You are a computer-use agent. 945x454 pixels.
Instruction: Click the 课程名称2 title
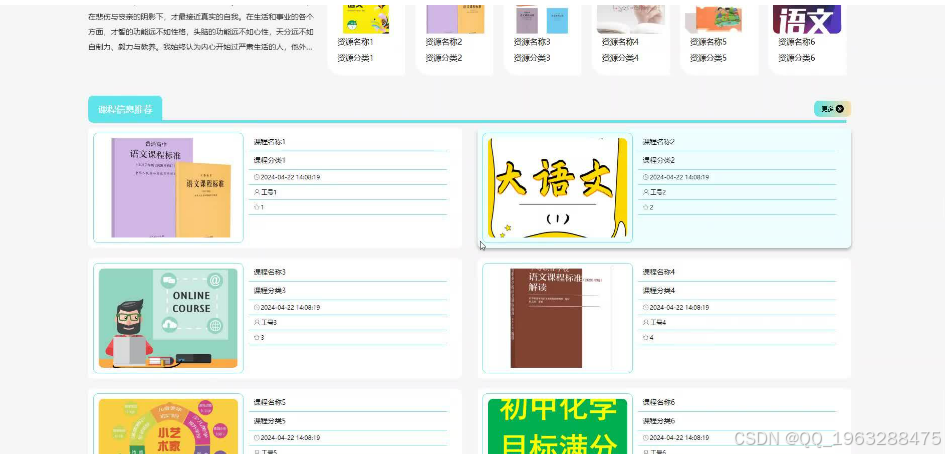click(x=658, y=142)
